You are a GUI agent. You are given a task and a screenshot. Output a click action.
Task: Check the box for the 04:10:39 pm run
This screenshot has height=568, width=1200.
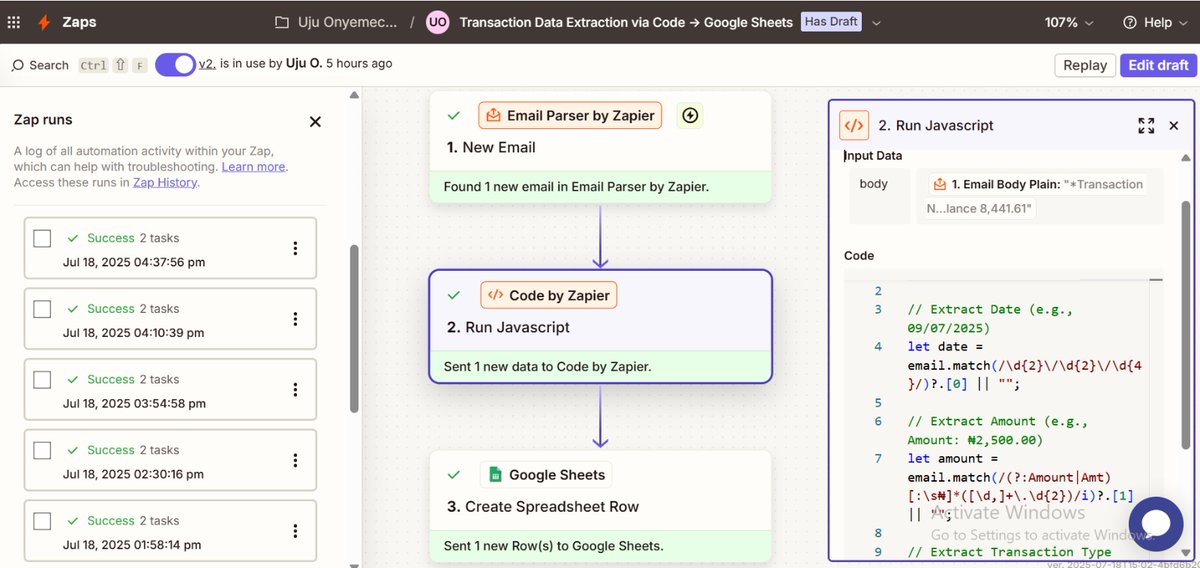click(x=42, y=309)
